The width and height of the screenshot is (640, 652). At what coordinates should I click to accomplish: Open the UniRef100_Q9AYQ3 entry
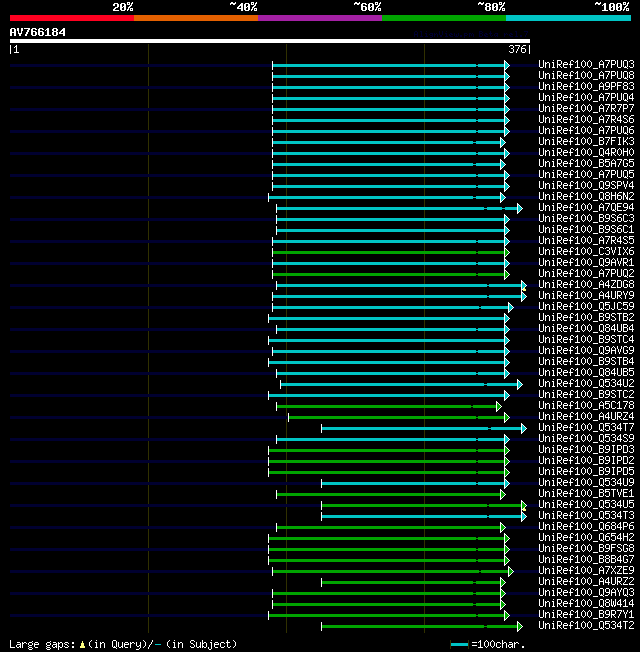586,592
